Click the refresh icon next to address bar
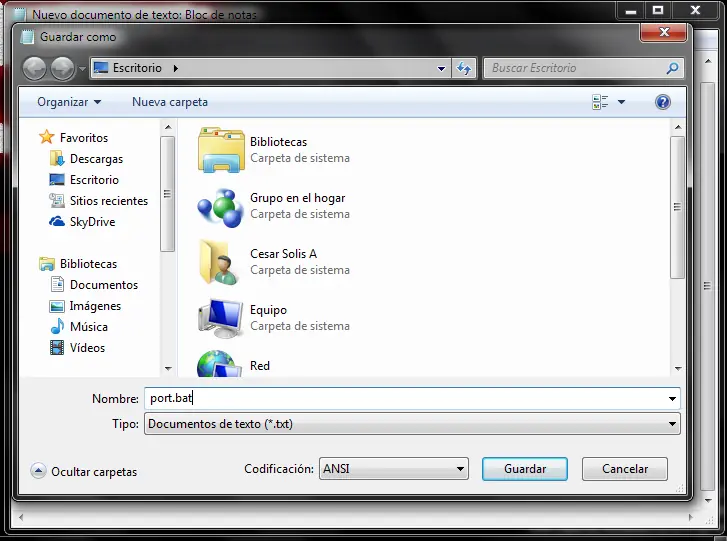 click(x=464, y=69)
